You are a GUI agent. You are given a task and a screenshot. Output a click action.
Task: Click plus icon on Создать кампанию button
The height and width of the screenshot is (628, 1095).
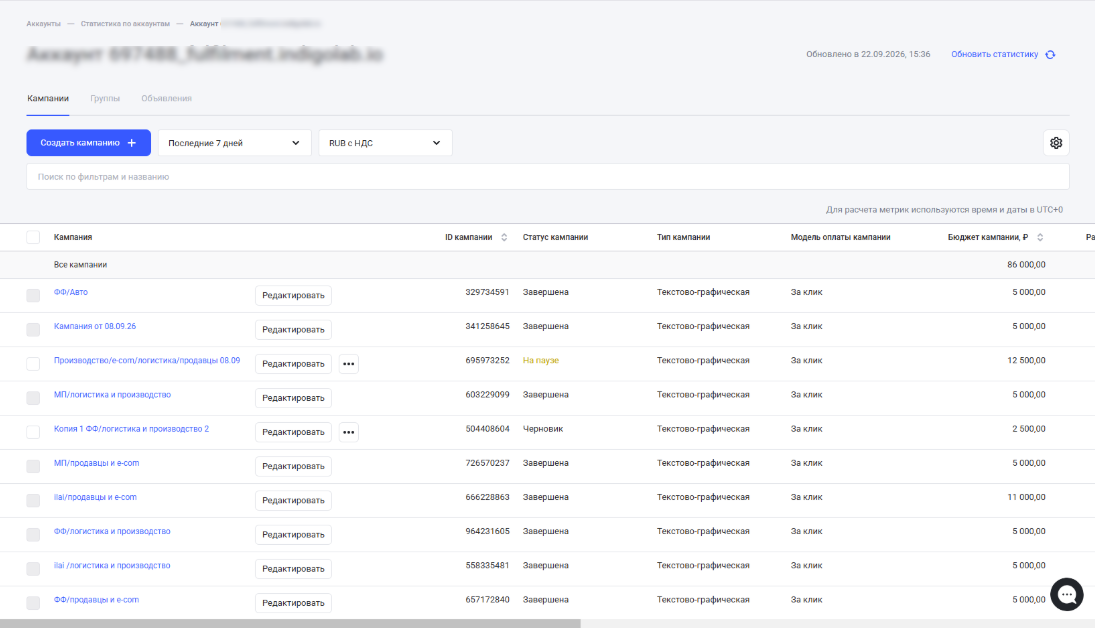click(x=131, y=143)
